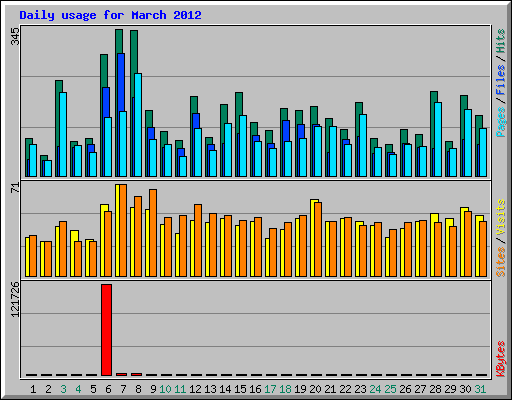
Task: Click green day label 10 on the x-axis
Action: point(165,389)
